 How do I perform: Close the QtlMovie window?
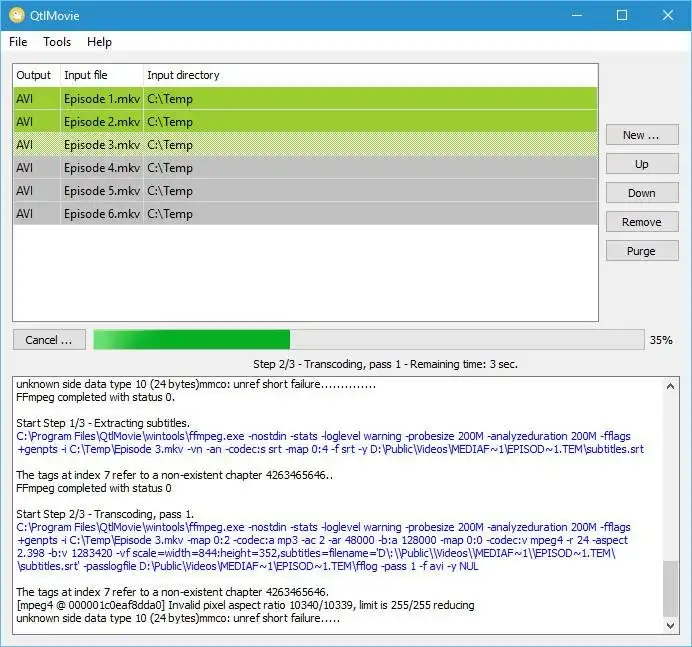(668, 15)
